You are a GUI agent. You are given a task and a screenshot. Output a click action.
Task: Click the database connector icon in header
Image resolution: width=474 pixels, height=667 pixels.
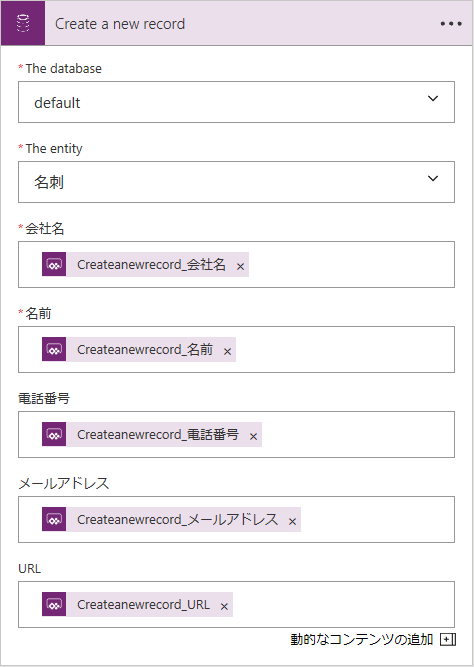point(23,23)
